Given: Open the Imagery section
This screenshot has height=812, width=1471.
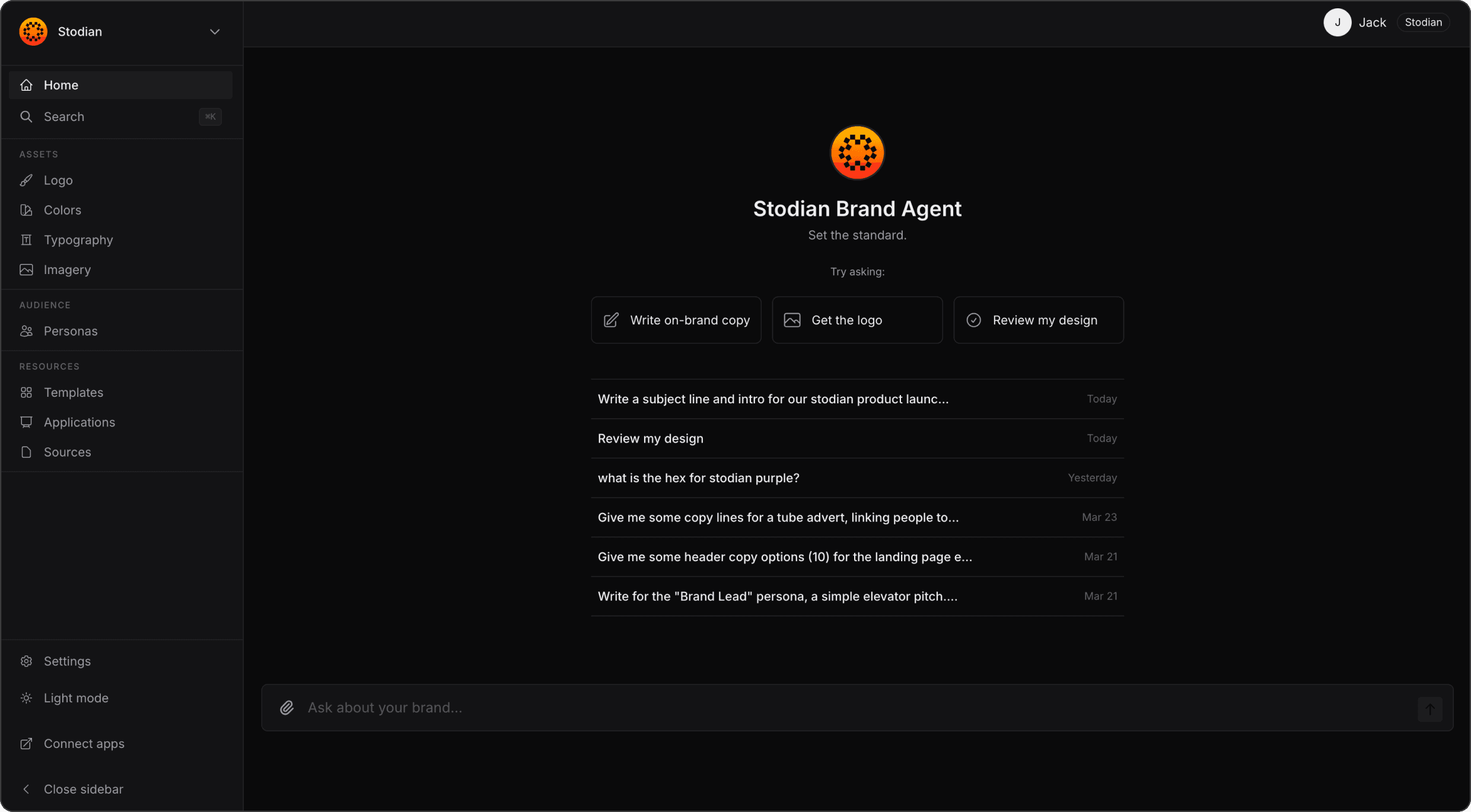Looking at the screenshot, I should click(x=67, y=269).
